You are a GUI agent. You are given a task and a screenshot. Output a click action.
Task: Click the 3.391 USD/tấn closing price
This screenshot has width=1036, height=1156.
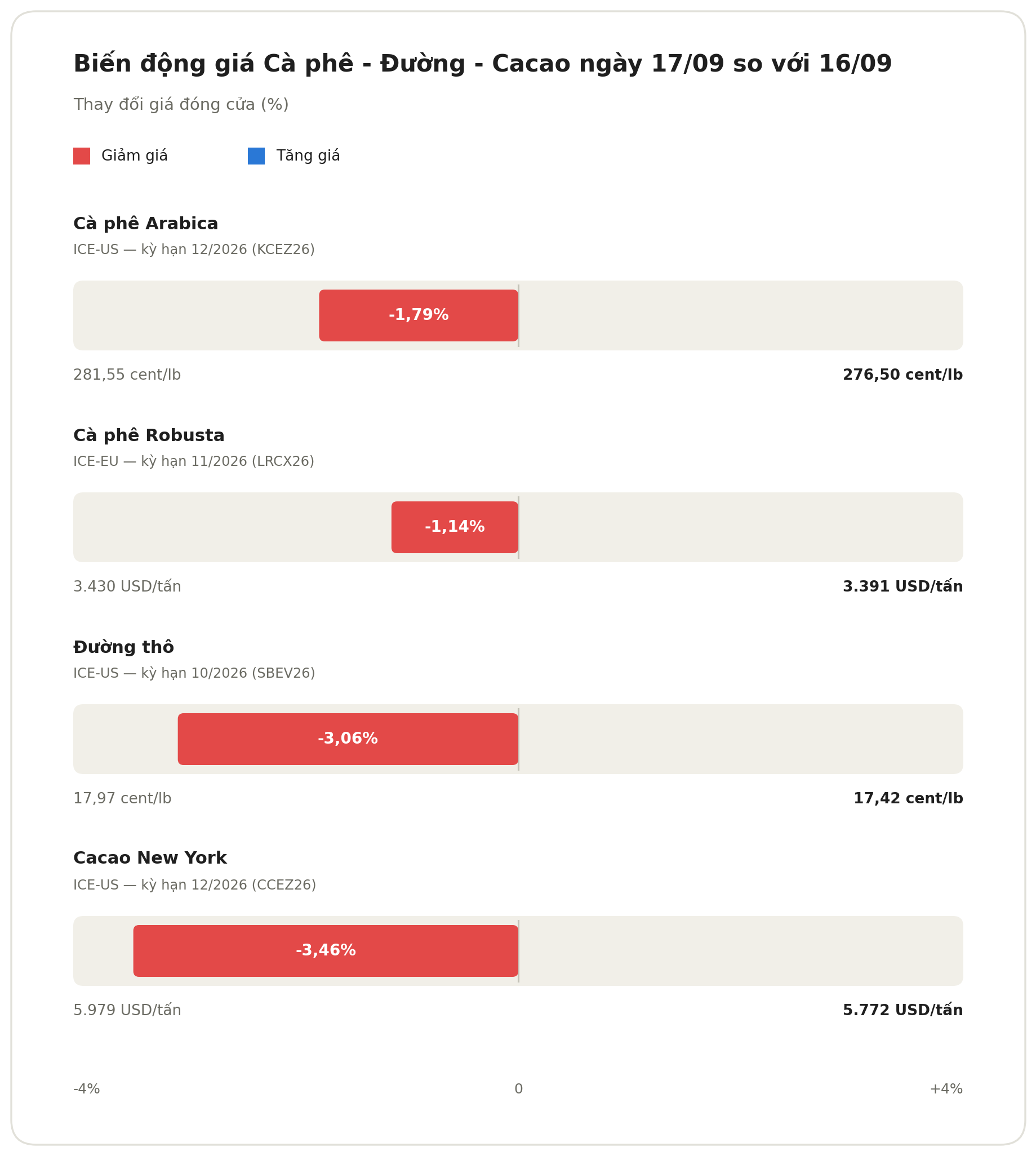pos(903,586)
